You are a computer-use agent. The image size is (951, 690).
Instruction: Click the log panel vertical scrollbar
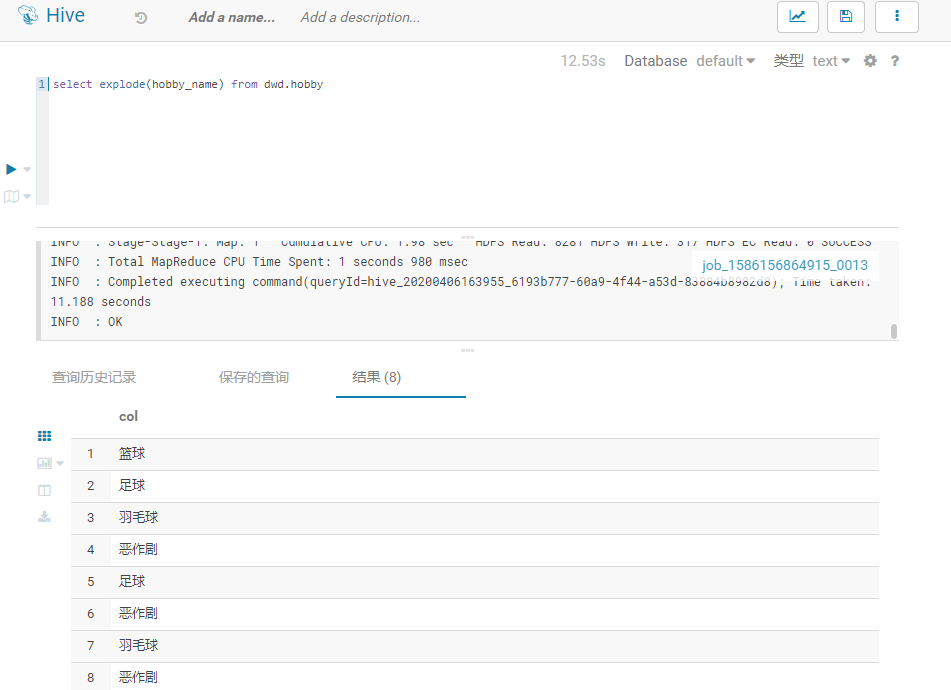click(x=893, y=331)
